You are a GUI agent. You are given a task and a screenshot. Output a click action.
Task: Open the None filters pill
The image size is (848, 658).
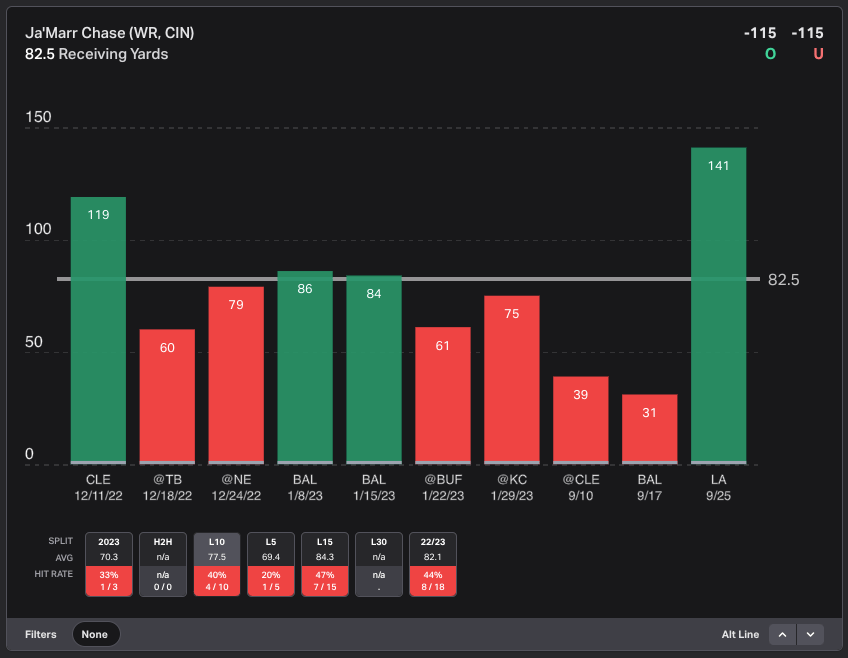pos(95,634)
